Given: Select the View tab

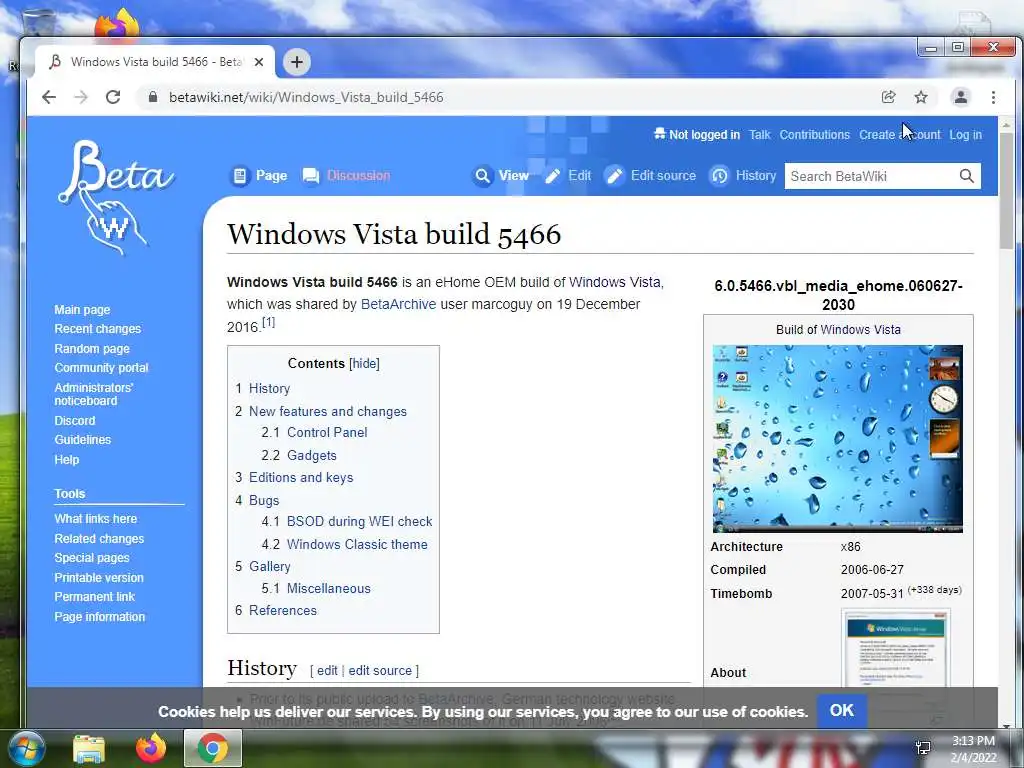Looking at the screenshot, I should click(501, 176).
